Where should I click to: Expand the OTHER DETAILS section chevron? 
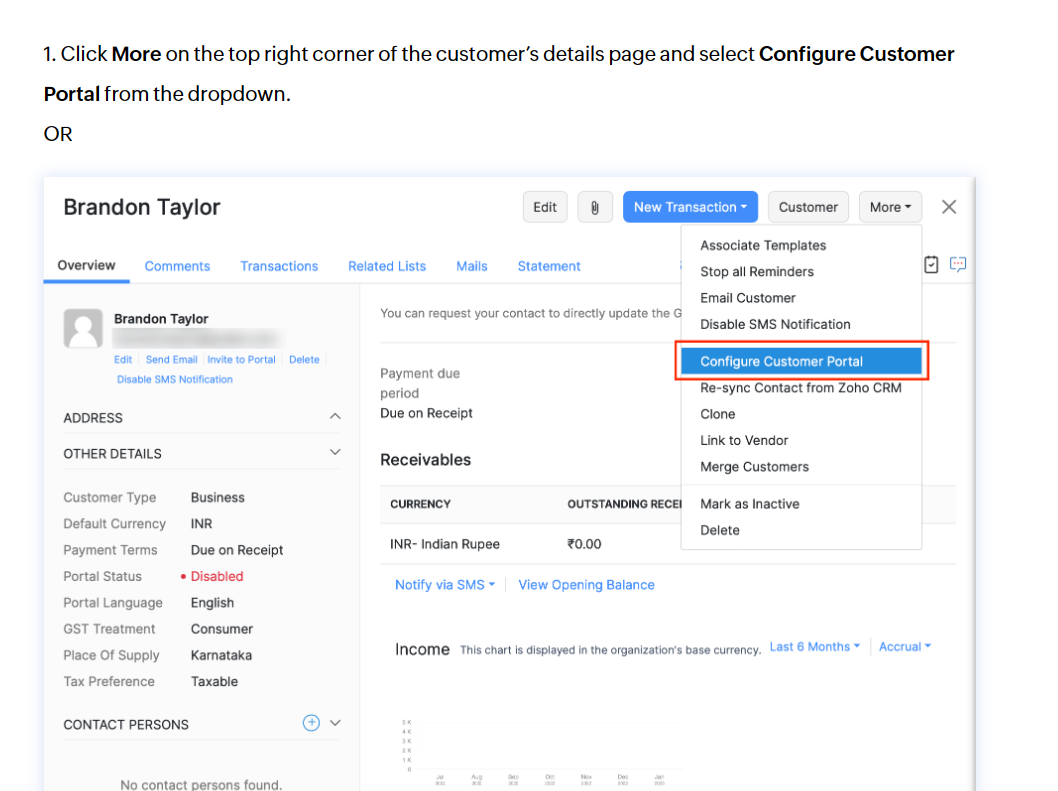(x=335, y=453)
